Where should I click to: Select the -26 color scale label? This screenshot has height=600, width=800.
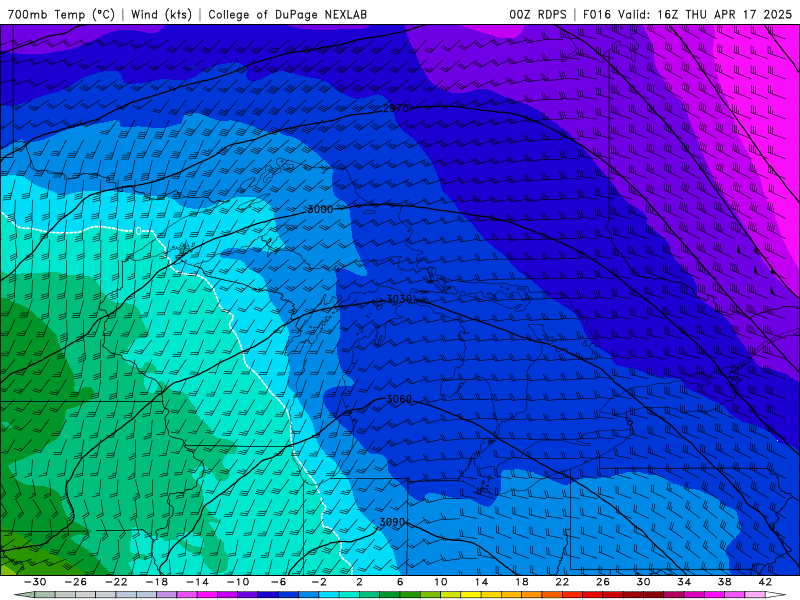[x=76, y=582]
